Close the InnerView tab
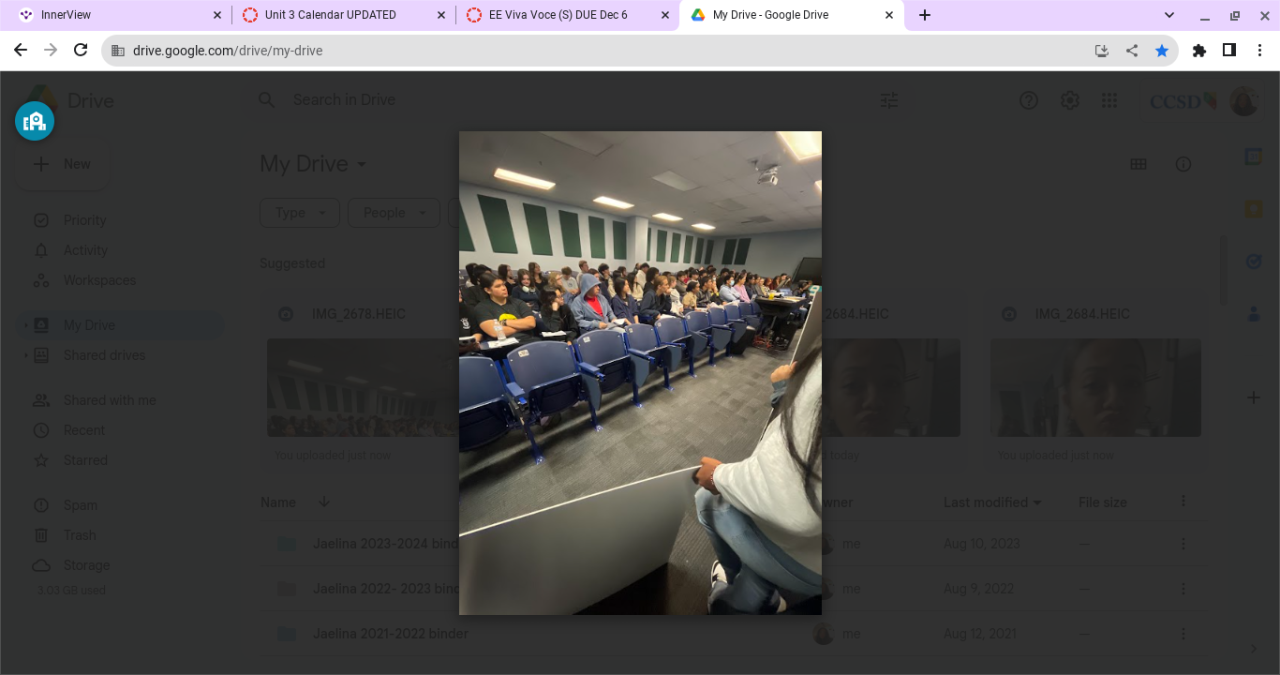The height and width of the screenshot is (675, 1280). pos(217,15)
